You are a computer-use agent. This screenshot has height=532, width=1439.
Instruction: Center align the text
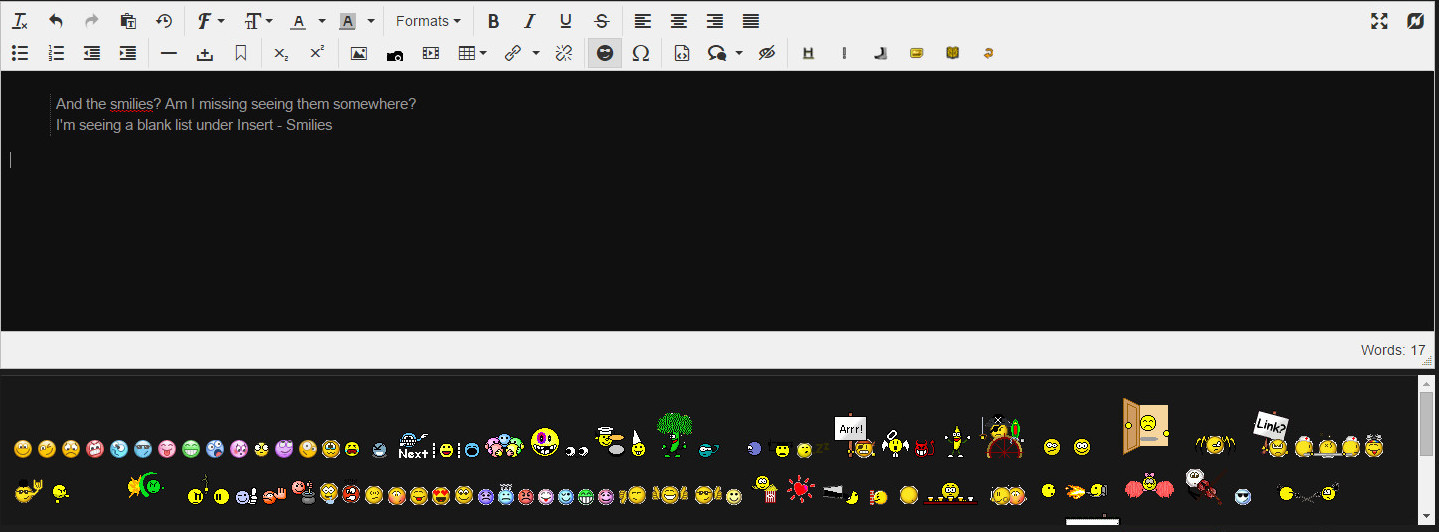[679, 21]
